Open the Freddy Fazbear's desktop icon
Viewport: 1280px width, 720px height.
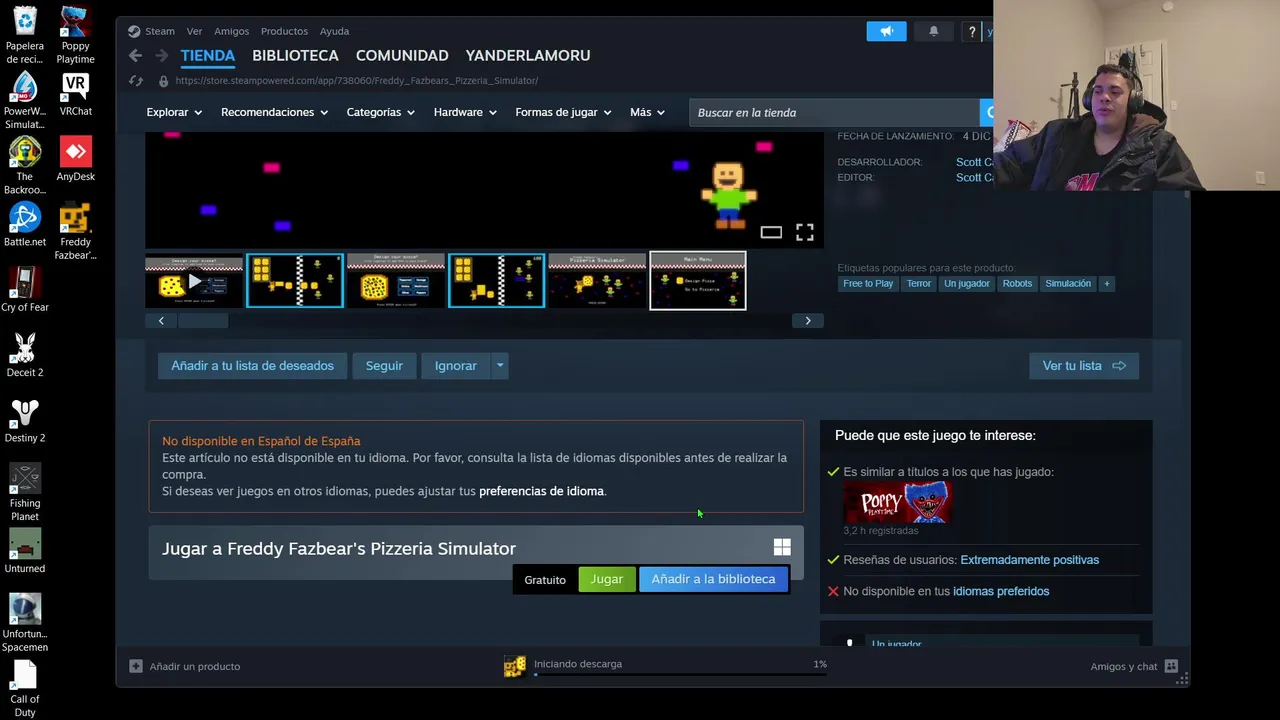[x=75, y=231]
